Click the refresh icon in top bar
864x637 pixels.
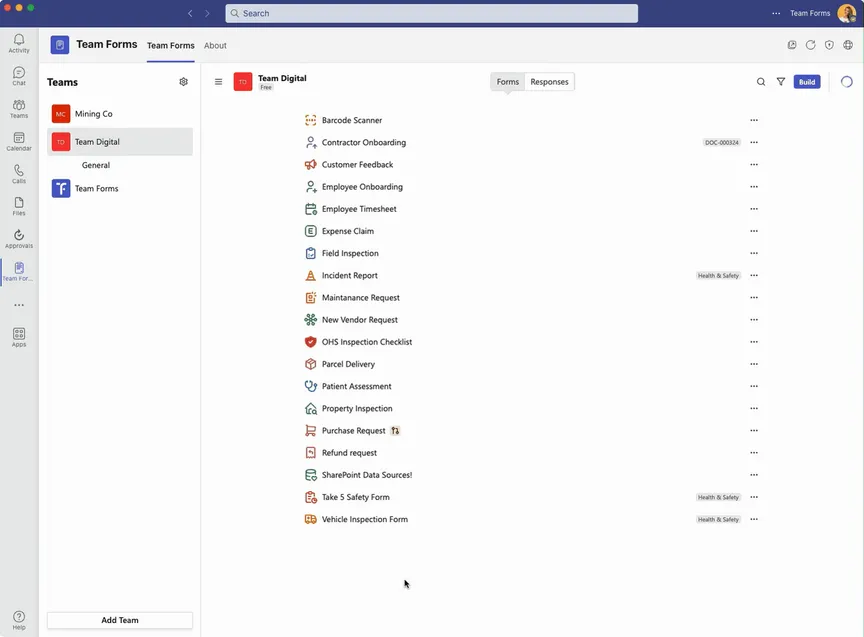pyautogui.click(x=811, y=45)
